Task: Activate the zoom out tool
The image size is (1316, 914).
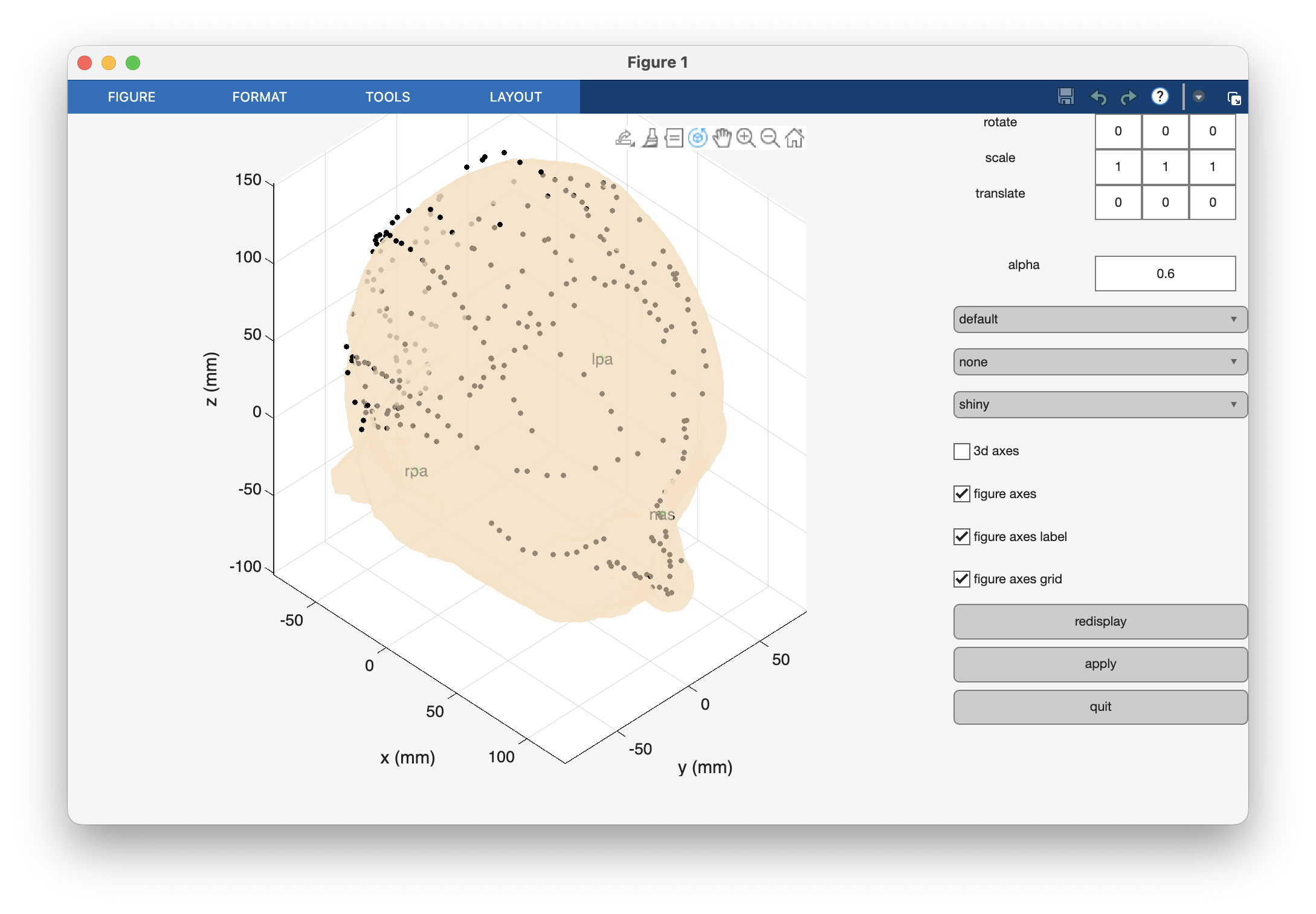Action: [770, 138]
